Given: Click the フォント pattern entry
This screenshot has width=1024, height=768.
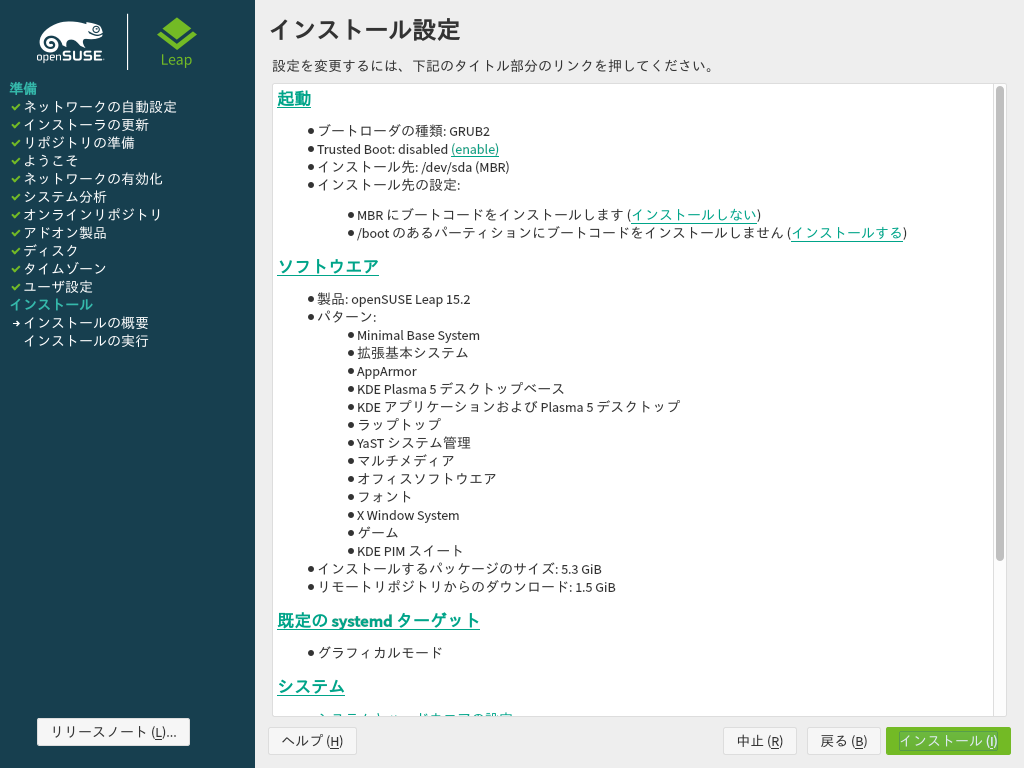Looking at the screenshot, I should pyautogui.click(x=385, y=497).
